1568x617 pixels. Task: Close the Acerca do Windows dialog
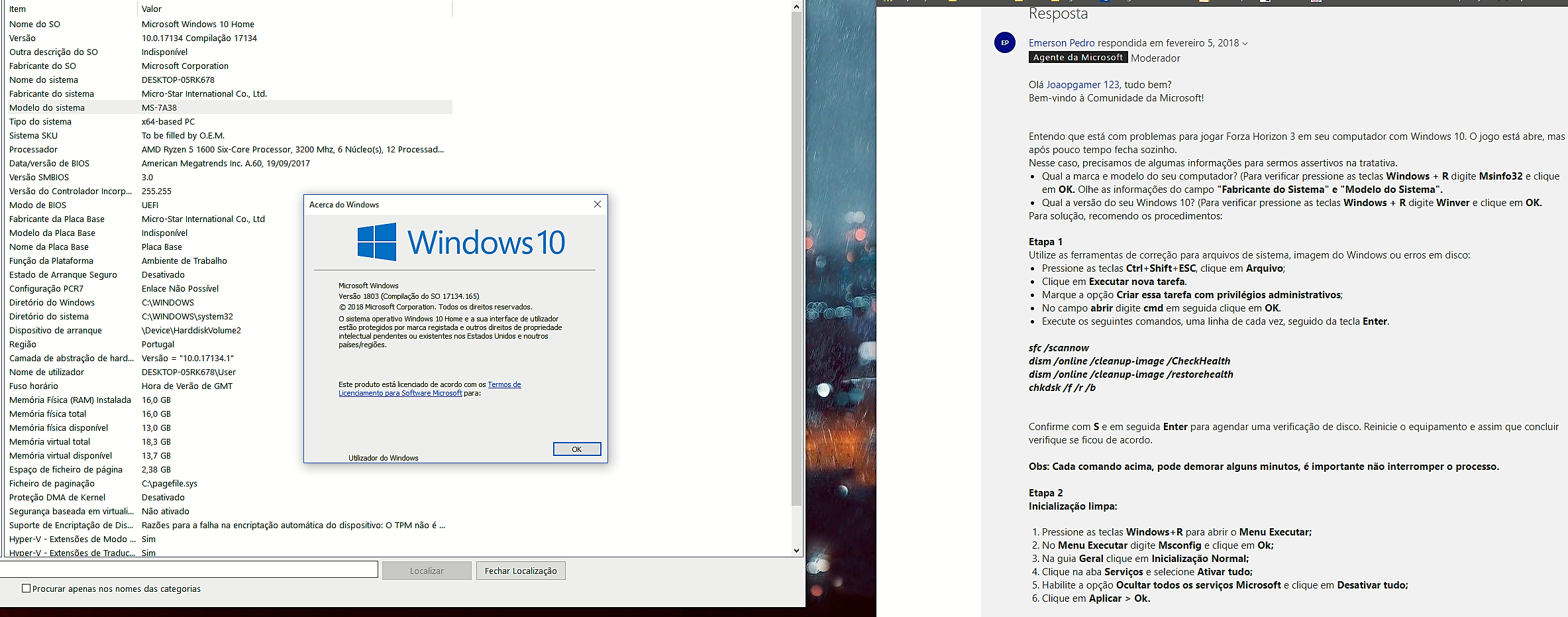click(598, 204)
